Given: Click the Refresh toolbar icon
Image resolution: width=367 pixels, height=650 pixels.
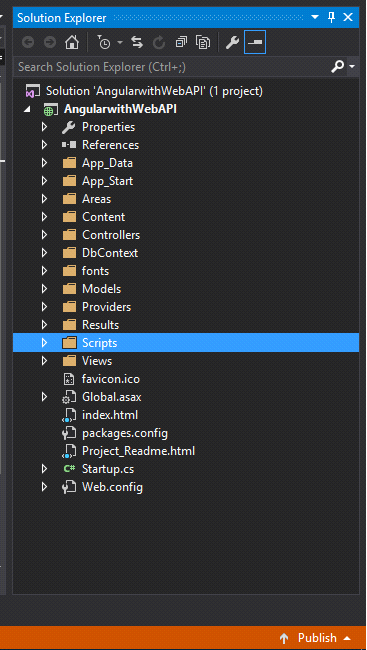Looking at the screenshot, I should click(x=159, y=43).
